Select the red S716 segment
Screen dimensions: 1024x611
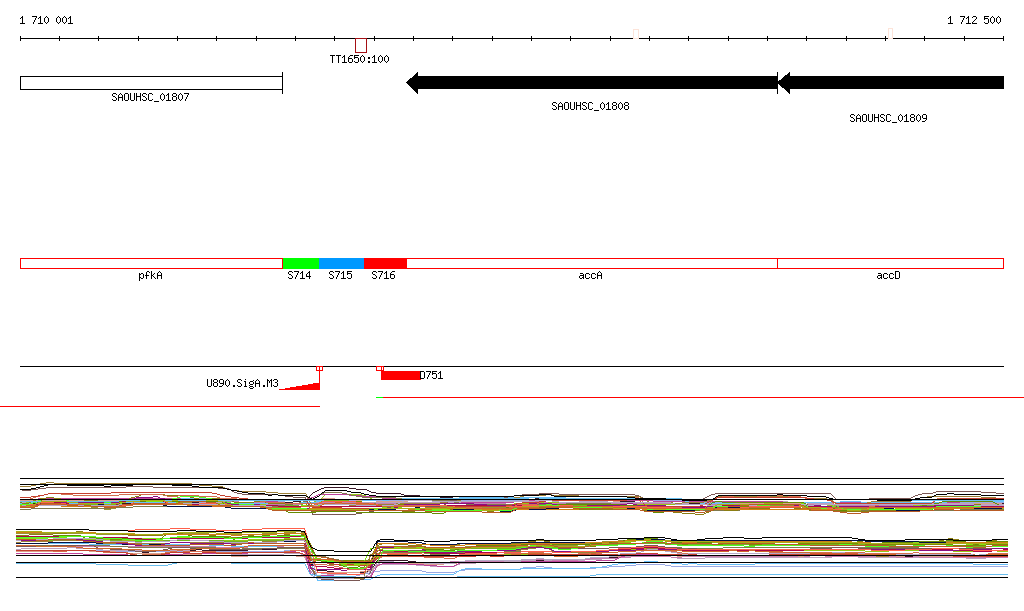385,263
